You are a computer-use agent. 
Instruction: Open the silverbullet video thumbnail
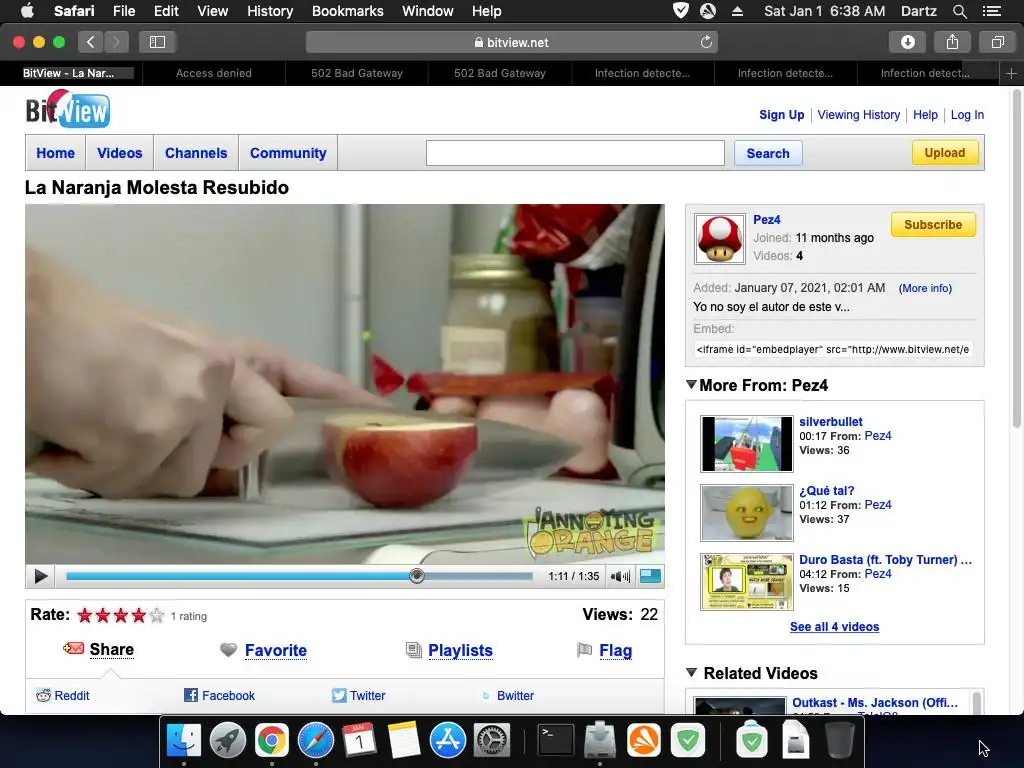point(747,443)
